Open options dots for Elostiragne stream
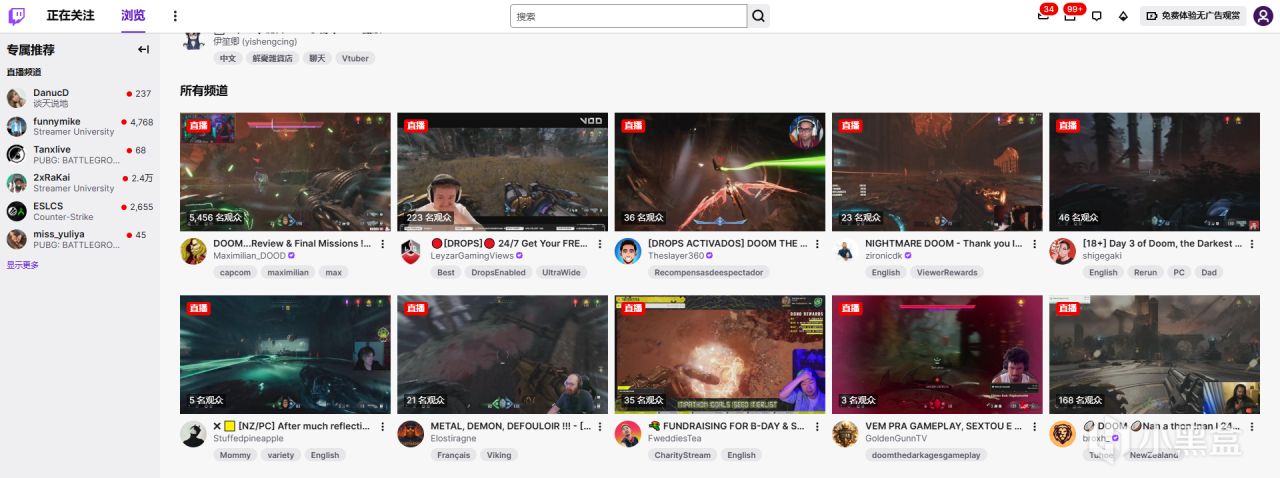Viewport: 1280px width, 478px height. pyautogui.click(x=599, y=427)
